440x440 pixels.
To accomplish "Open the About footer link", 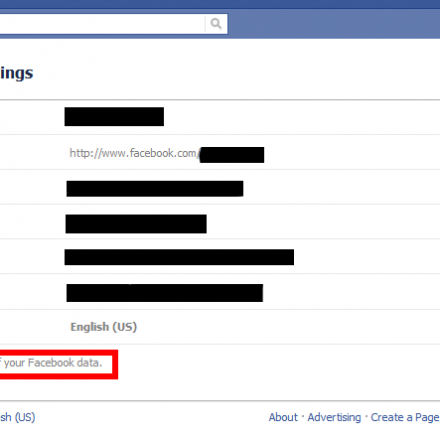I will (x=283, y=417).
